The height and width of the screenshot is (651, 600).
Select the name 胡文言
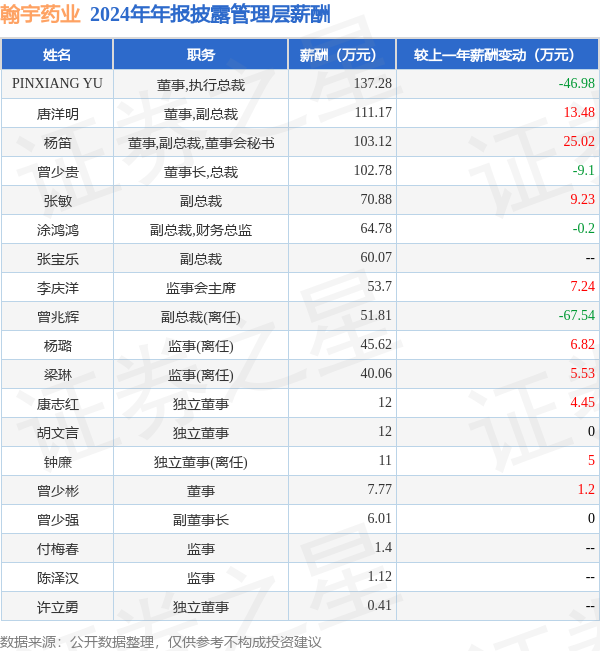(57, 433)
